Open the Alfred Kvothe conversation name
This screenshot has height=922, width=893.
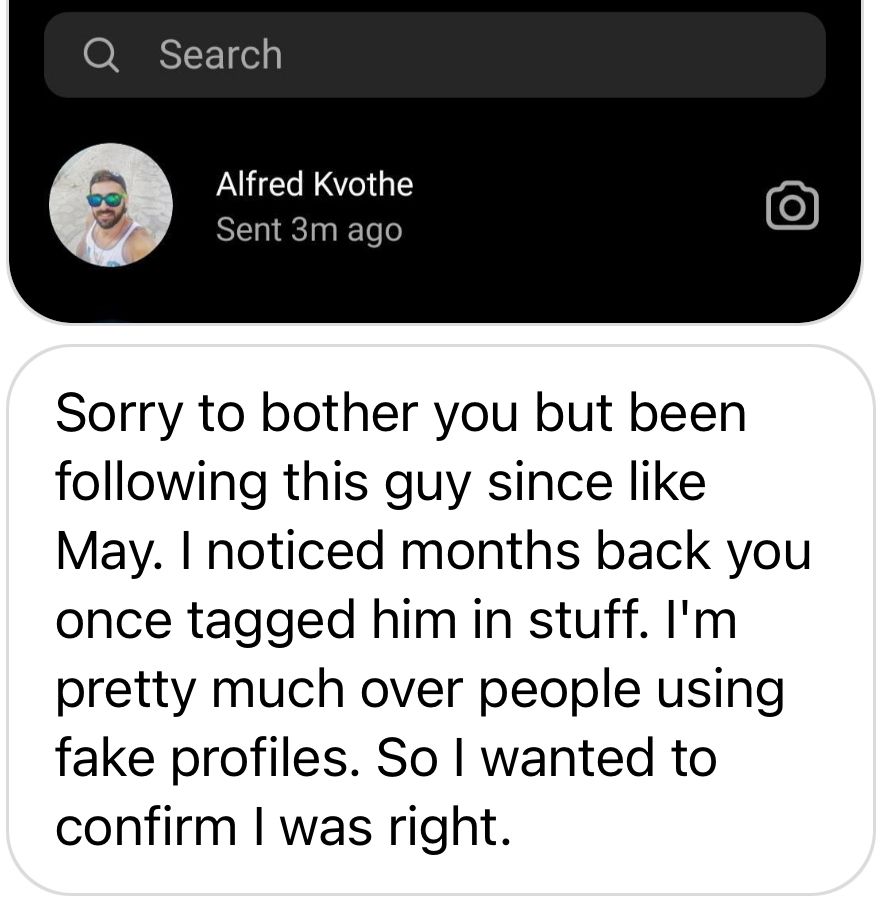315,184
